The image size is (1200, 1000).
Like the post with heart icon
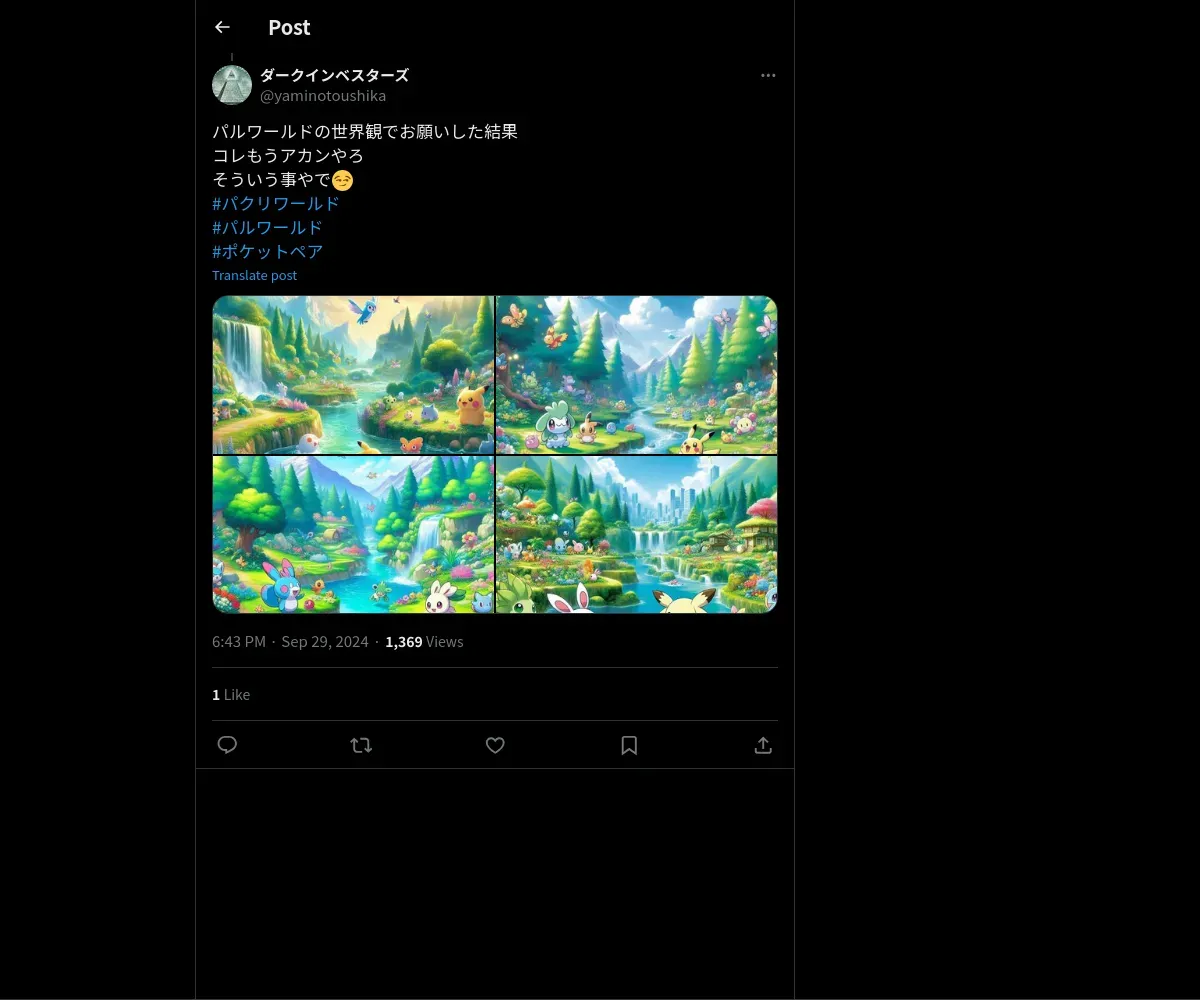click(495, 745)
